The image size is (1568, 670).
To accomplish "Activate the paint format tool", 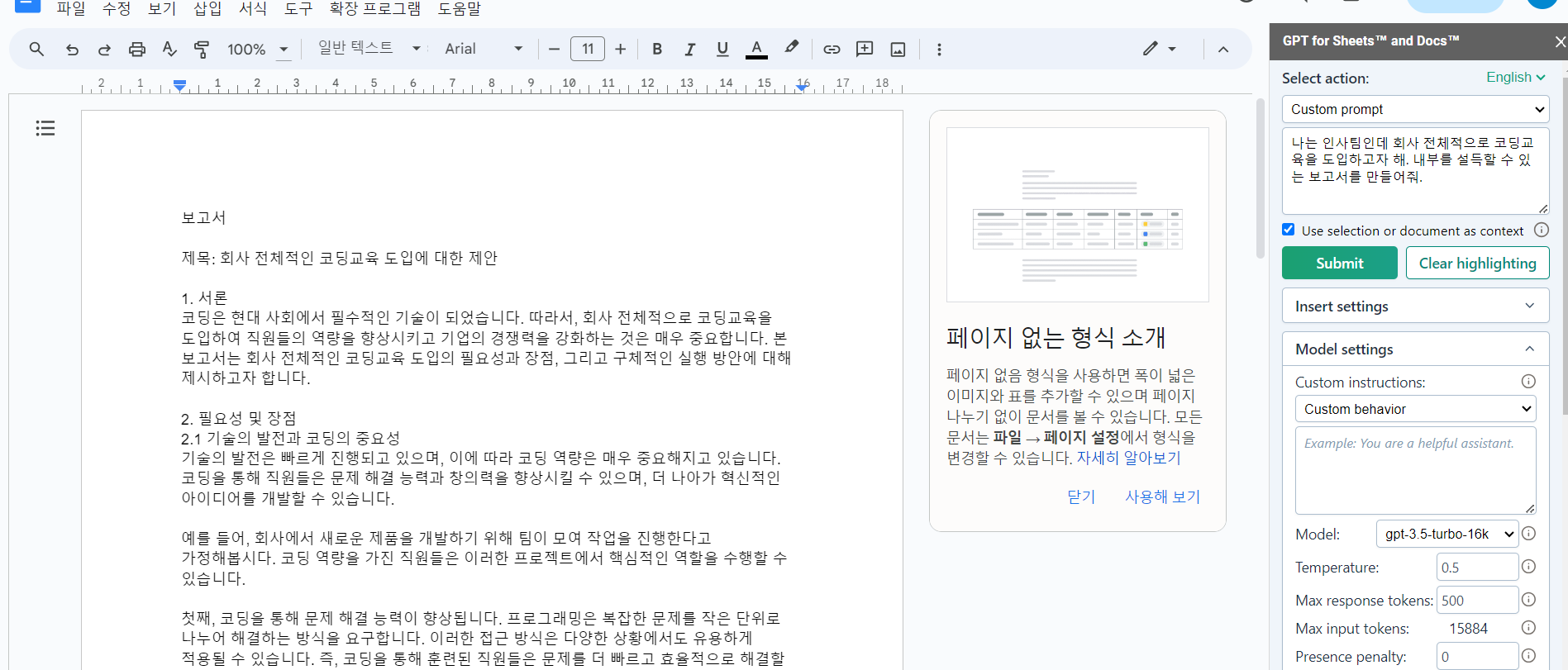I will pos(201,50).
